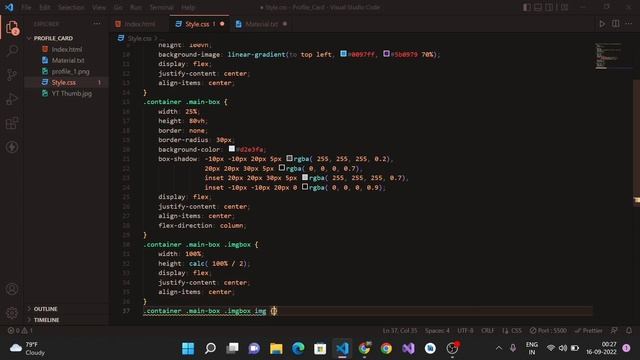
Task: Open File Explorer from the taskbar
Action: pos(276,348)
